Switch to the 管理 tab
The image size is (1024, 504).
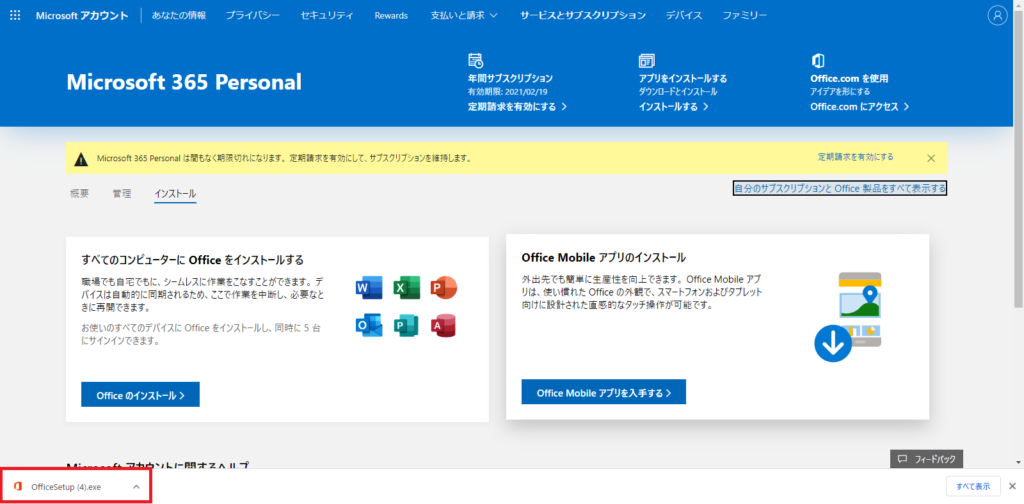click(121, 193)
